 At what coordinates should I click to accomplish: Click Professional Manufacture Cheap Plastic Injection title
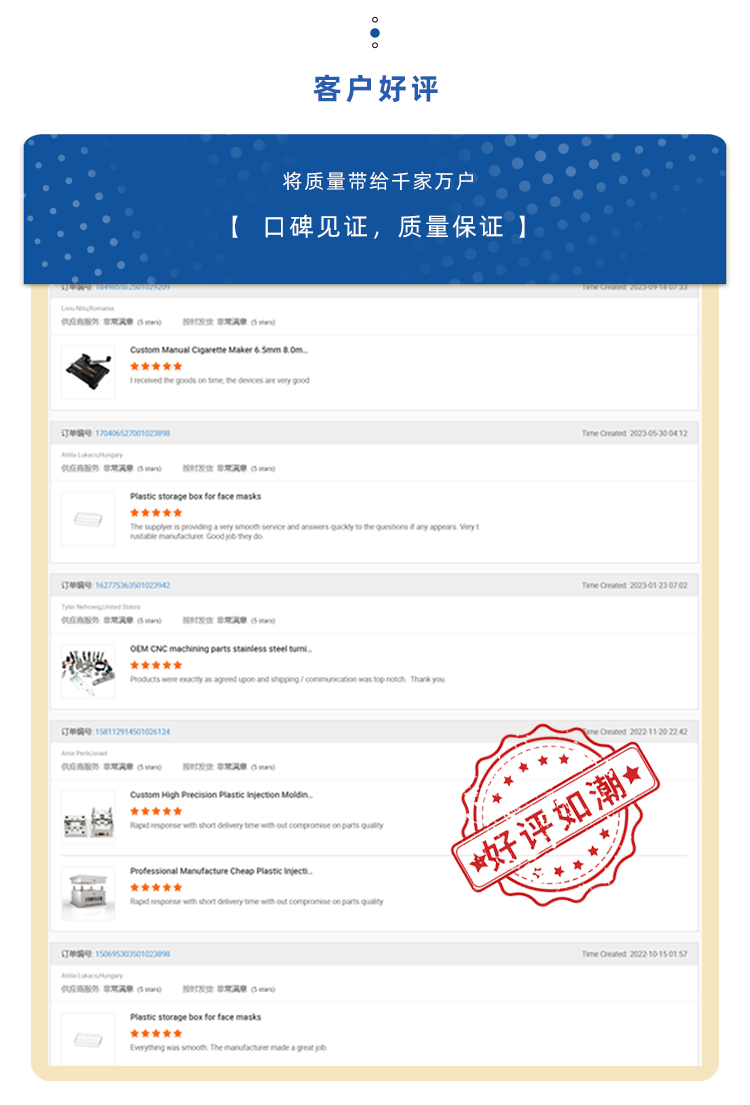tap(221, 871)
